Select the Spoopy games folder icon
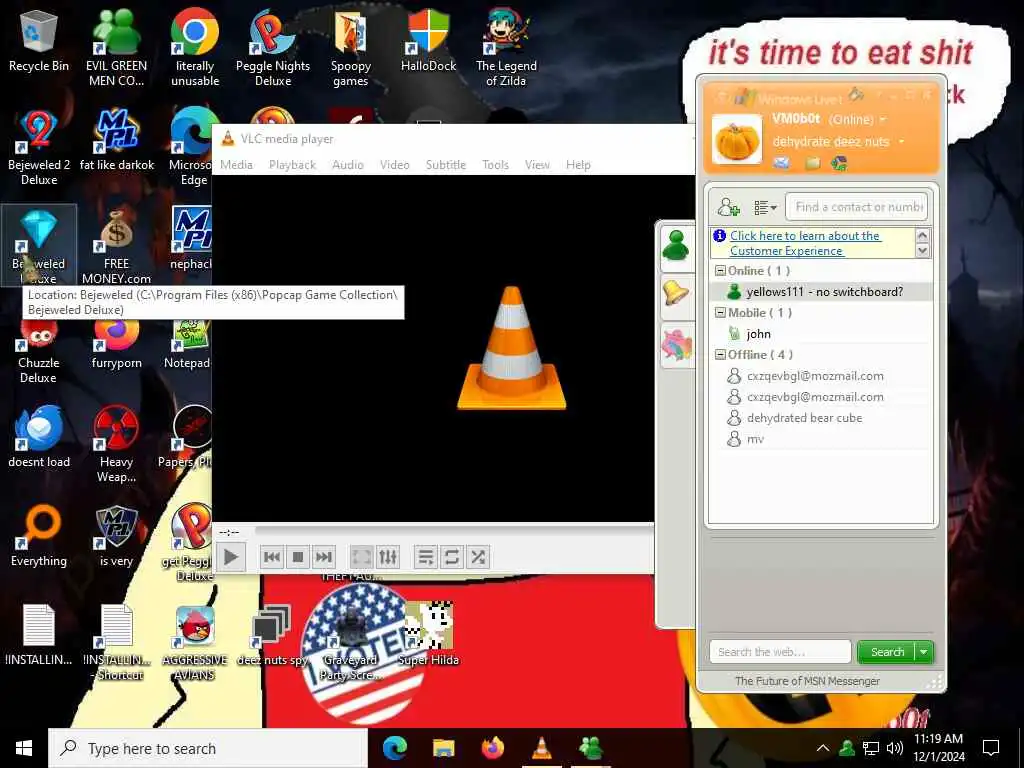Screen dimensions: 1024x768 tap(351, 48)
